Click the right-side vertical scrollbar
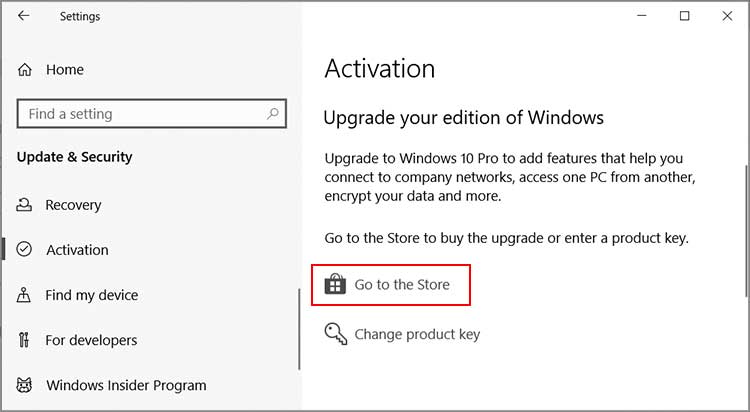This screenshot has width=750, height=412. (744, 230)
